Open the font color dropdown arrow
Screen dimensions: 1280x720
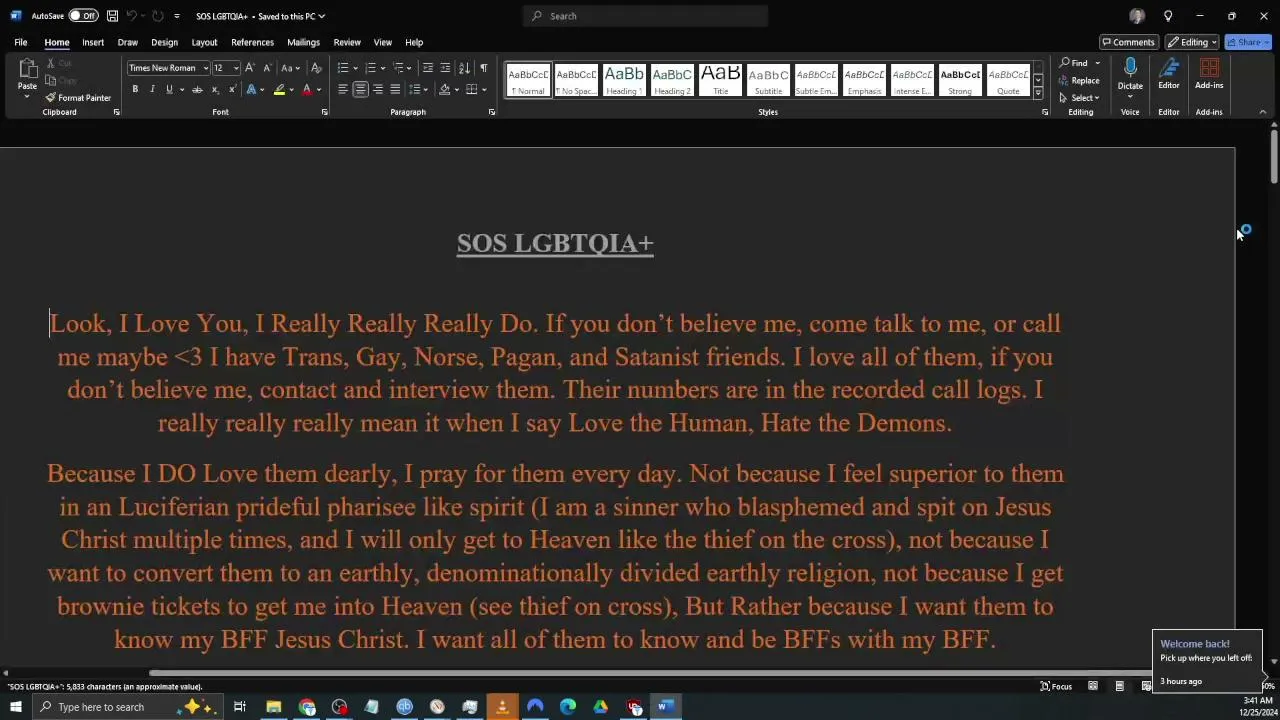[x=319, y=90]
